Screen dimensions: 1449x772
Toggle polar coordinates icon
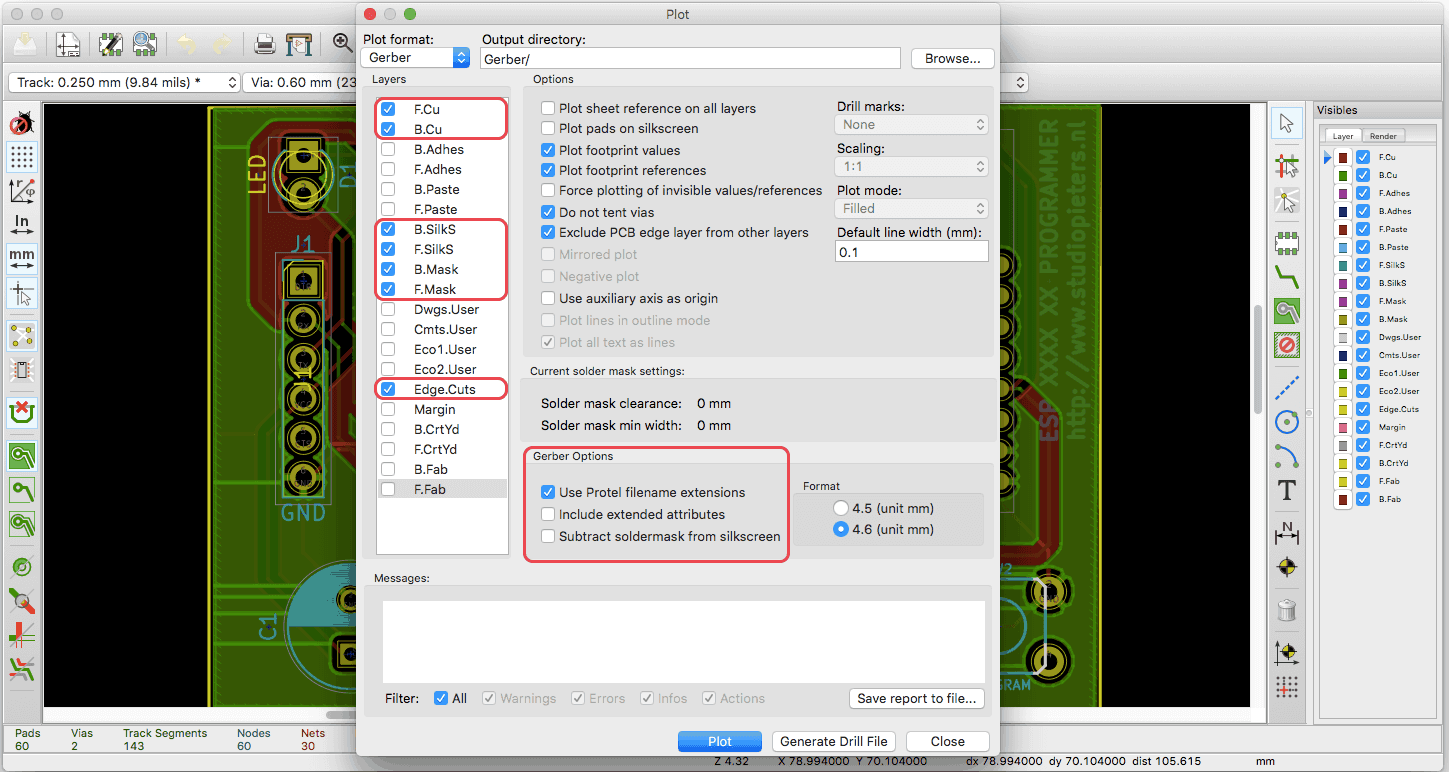click(22, 190)
